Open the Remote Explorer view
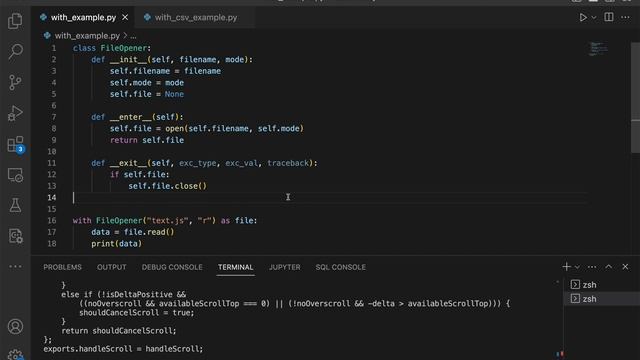The width and height of the screenshot is (640, 360). pos(15,175)
